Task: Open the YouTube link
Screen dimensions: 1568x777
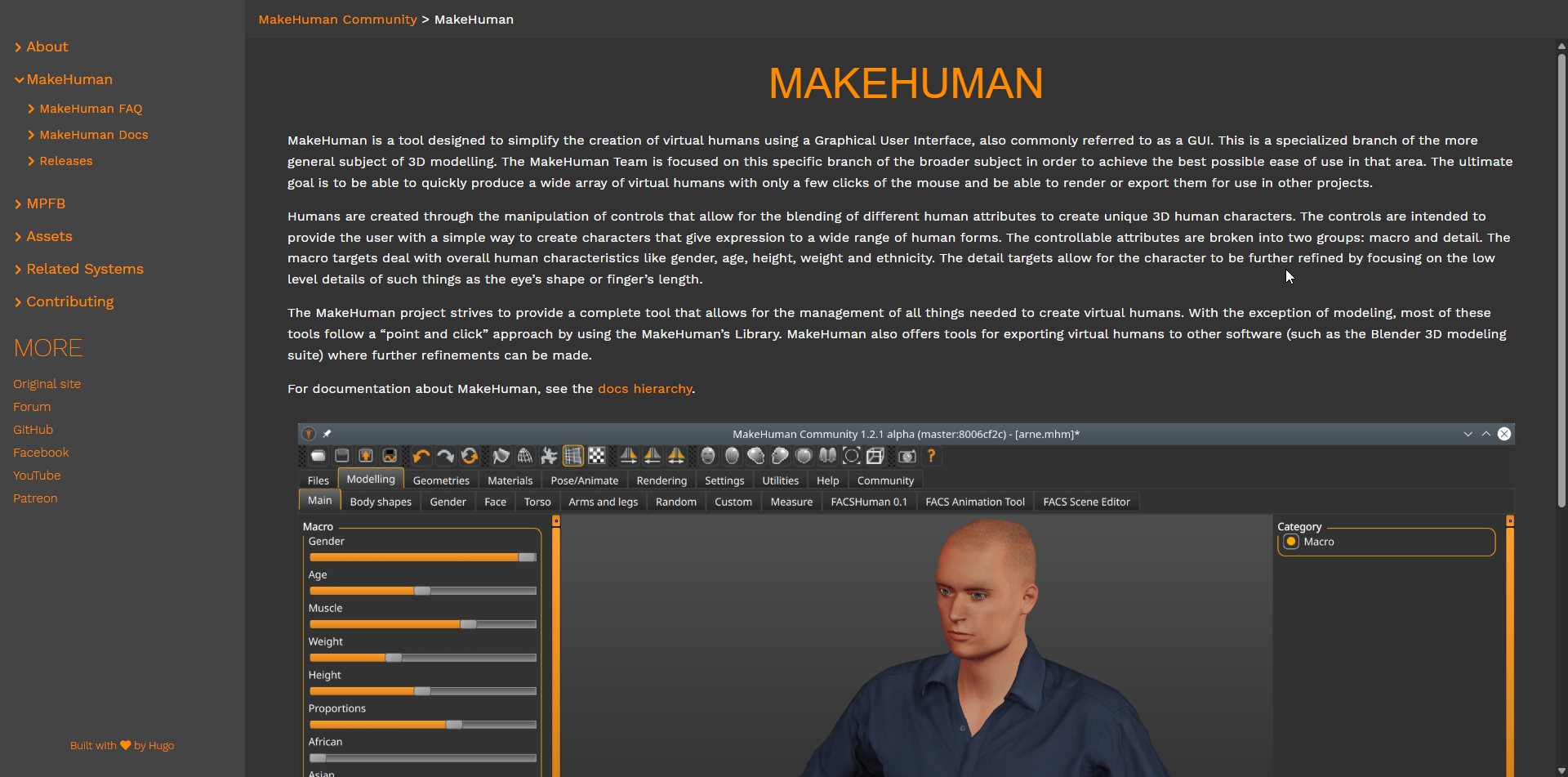Action: pyautogui.click(x=37, y=476)
